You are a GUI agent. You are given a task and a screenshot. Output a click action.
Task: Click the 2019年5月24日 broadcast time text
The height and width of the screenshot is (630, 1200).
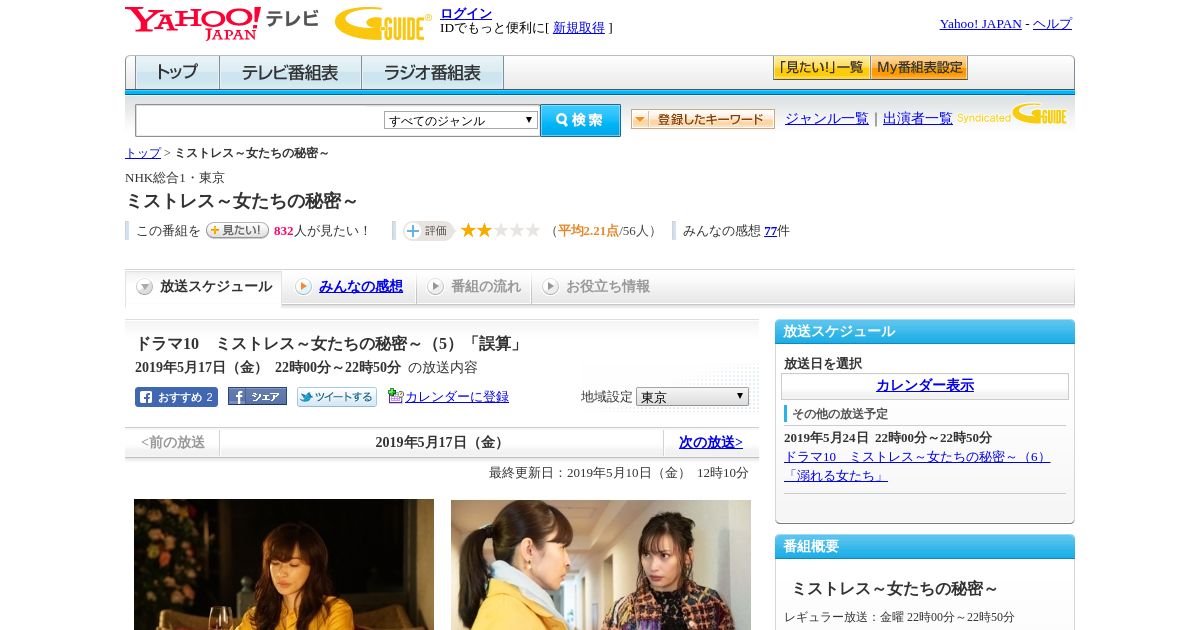[x=888, y=438]
